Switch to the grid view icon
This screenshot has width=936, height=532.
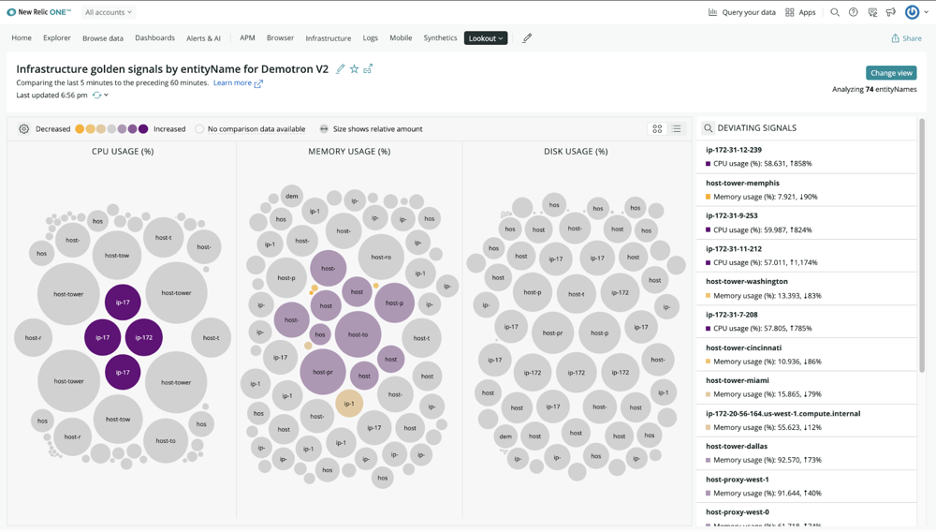(657, 129)
